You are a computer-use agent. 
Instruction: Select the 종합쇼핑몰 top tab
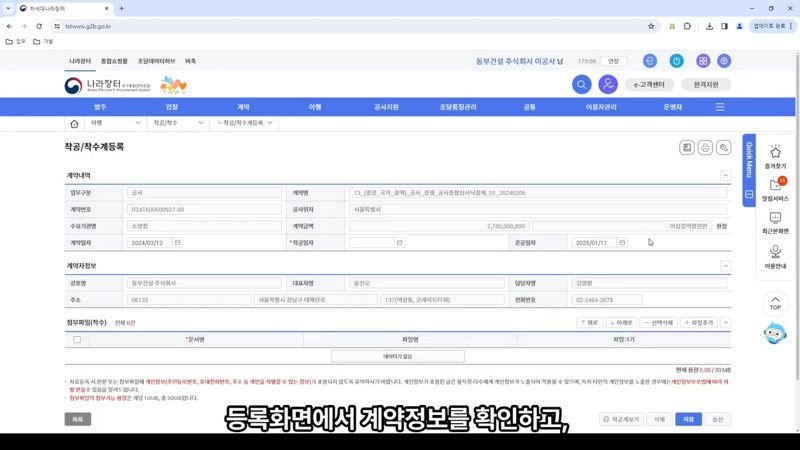tap(114, 61)
